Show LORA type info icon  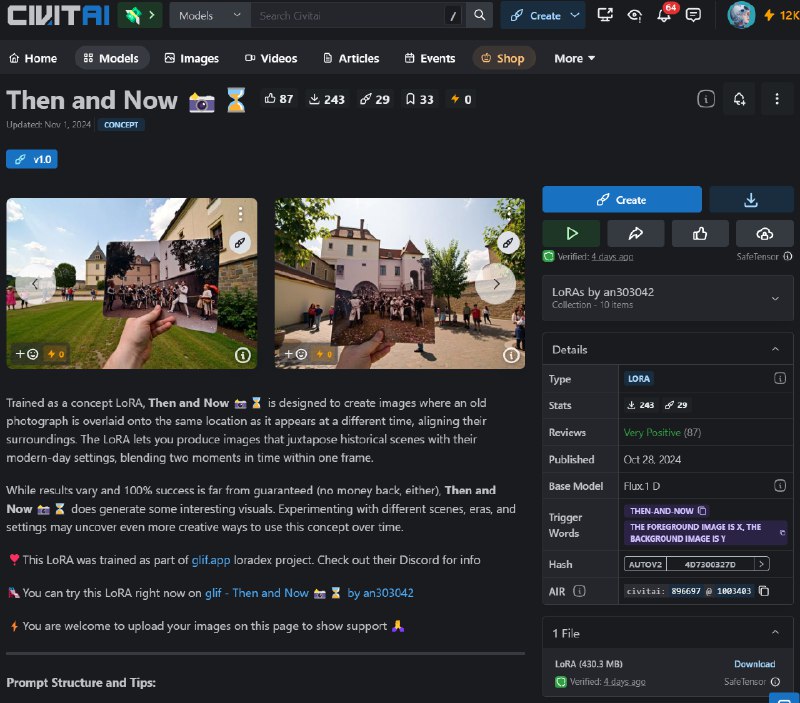click(780, 378)
